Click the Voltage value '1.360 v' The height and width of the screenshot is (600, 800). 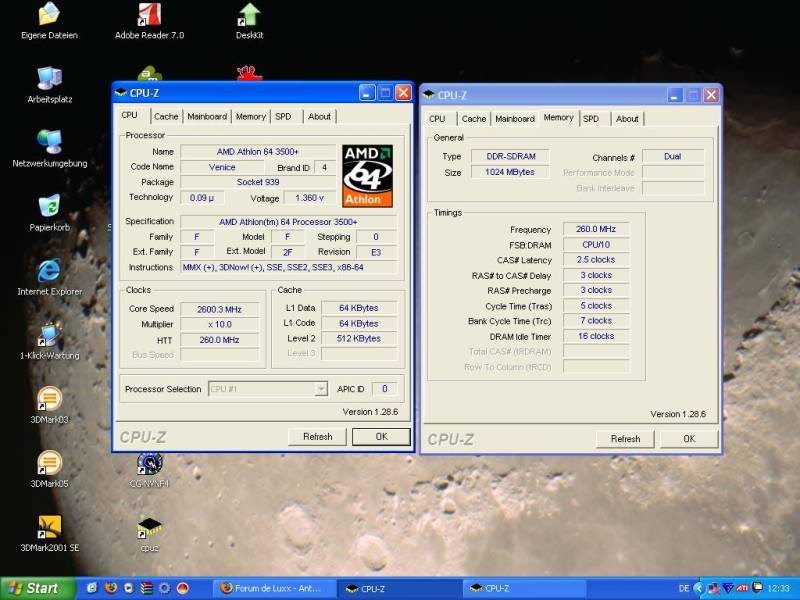coord(309,197)
